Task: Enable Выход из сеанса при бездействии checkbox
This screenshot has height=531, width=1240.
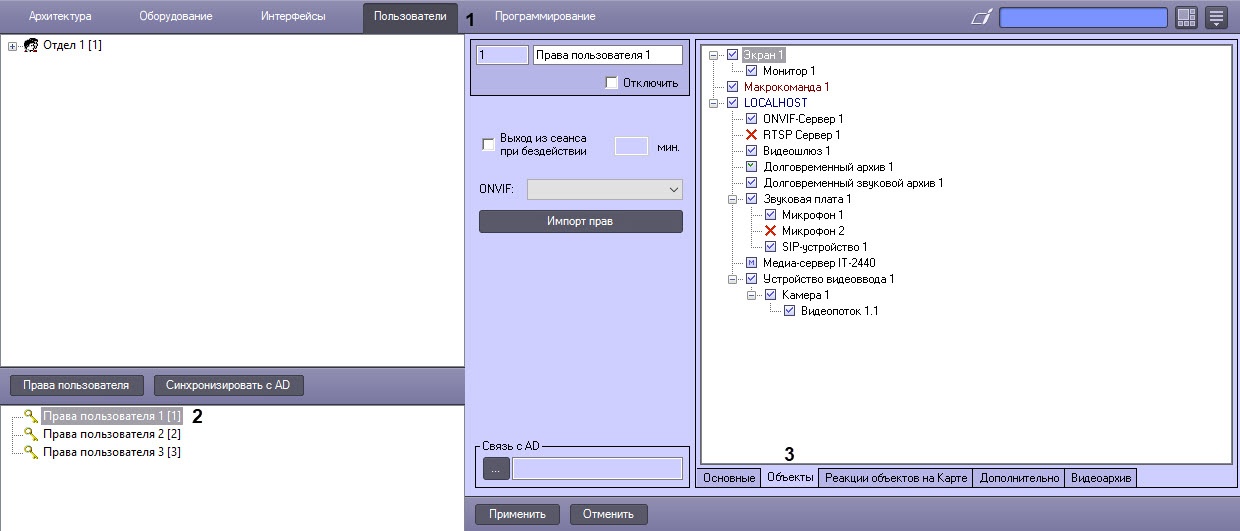Action: pyautogui.click(x=489, y=145)
